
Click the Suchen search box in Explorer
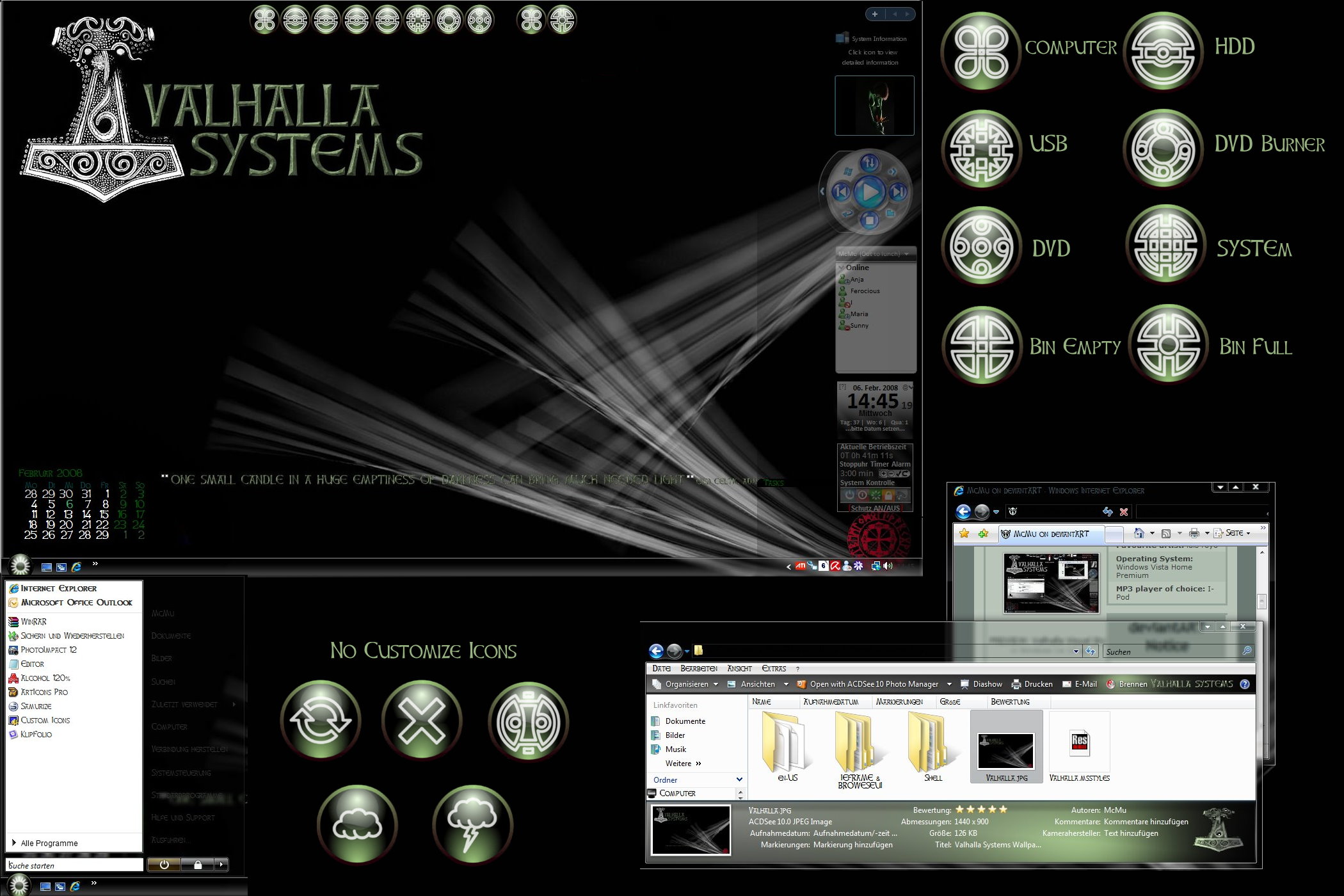[x=1178, y=652]
